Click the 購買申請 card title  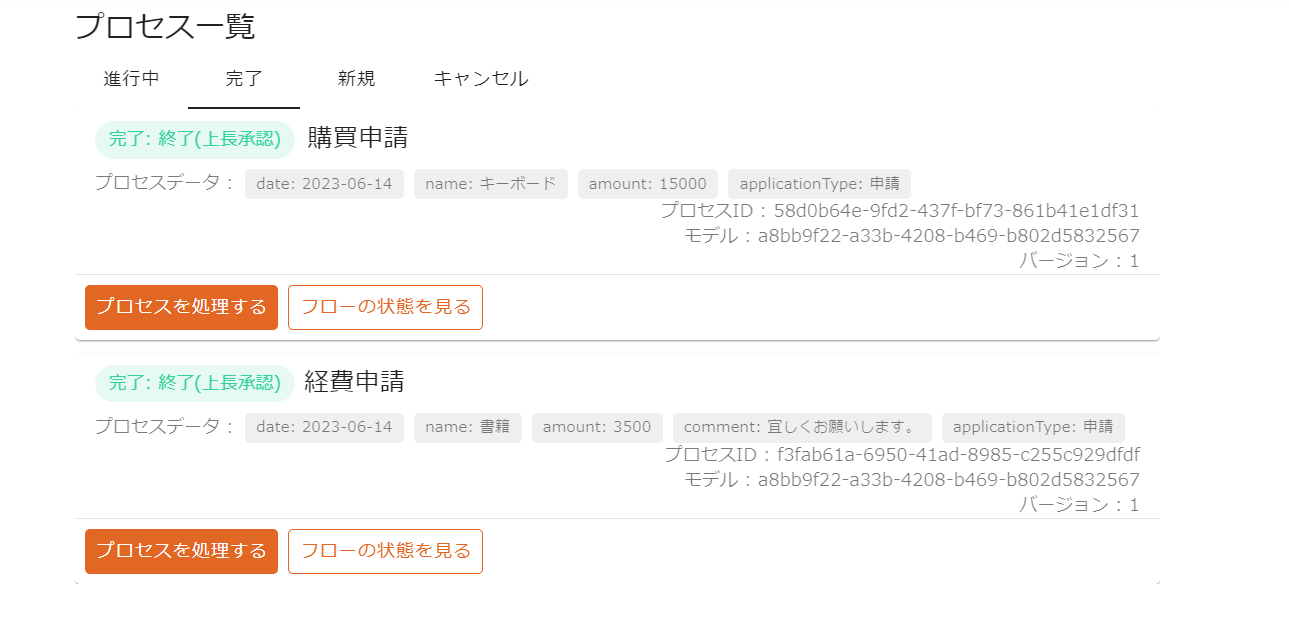point(357,138)
